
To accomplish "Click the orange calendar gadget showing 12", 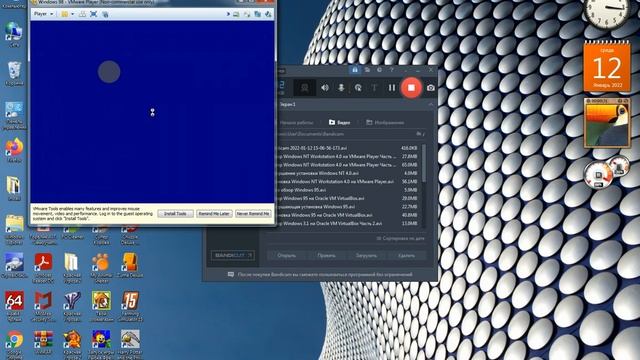I will coord(607,66).
